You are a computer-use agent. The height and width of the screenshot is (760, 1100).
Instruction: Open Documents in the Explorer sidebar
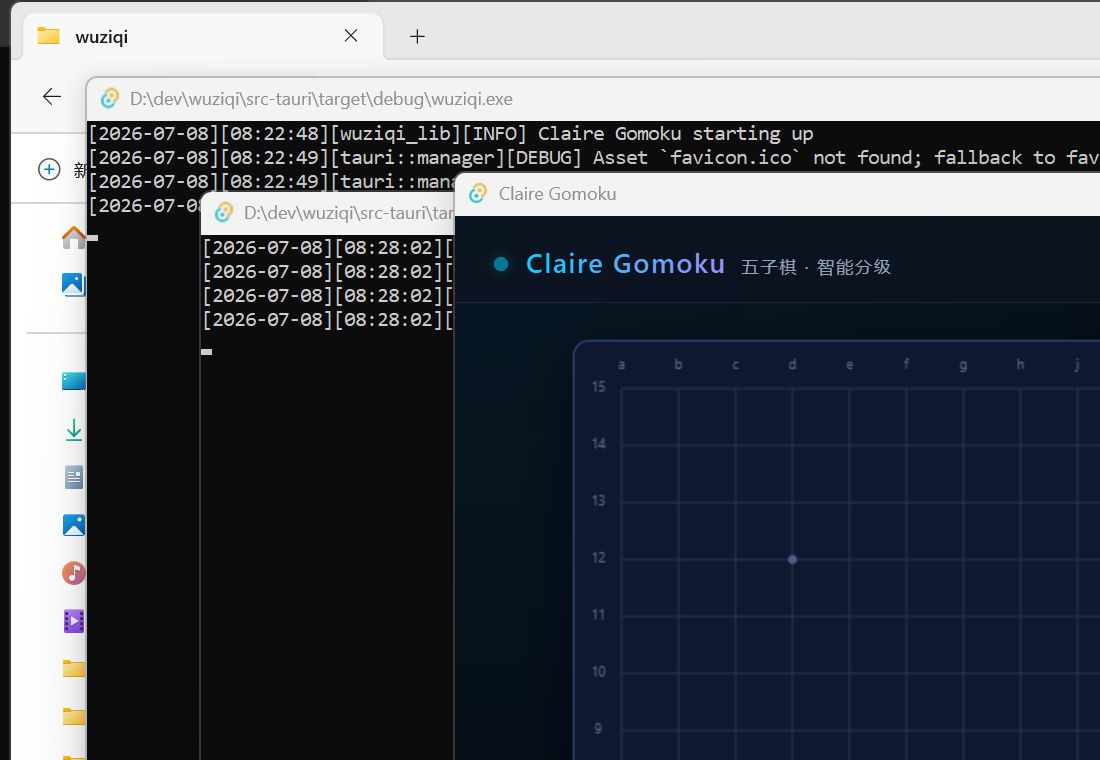tap(74, 477)
